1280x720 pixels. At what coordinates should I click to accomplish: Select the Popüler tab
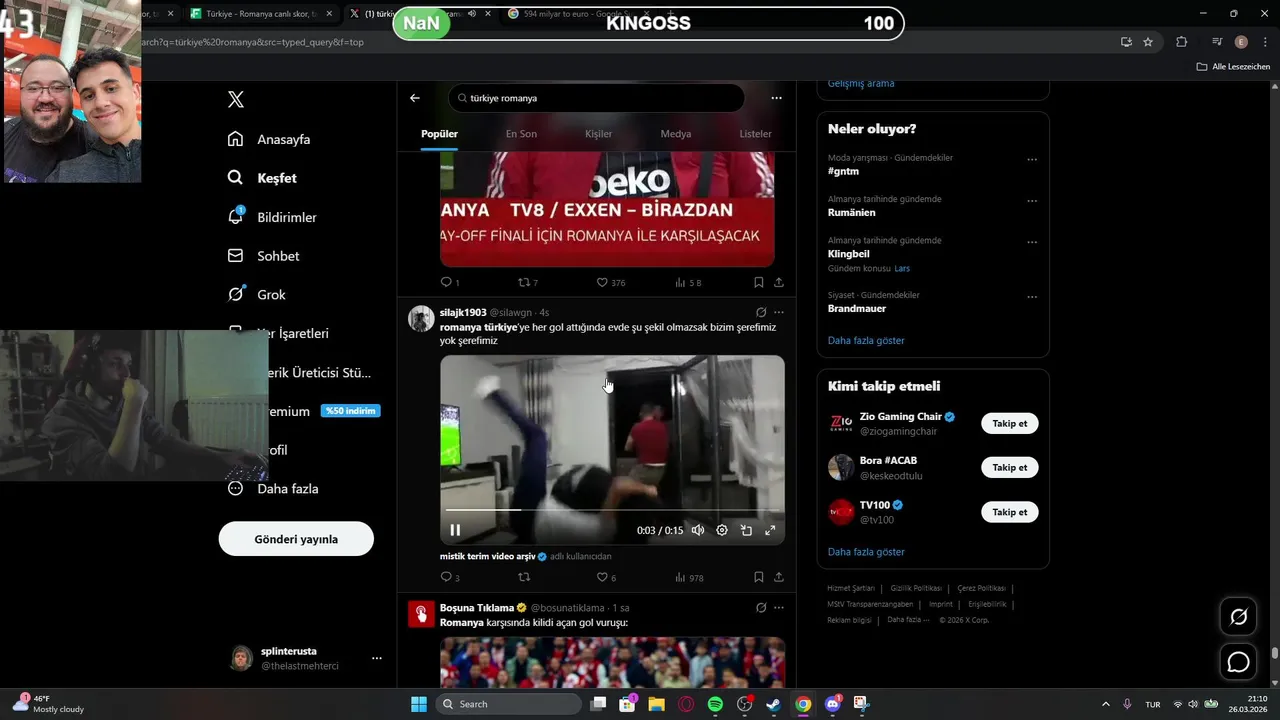coord(439,134)
